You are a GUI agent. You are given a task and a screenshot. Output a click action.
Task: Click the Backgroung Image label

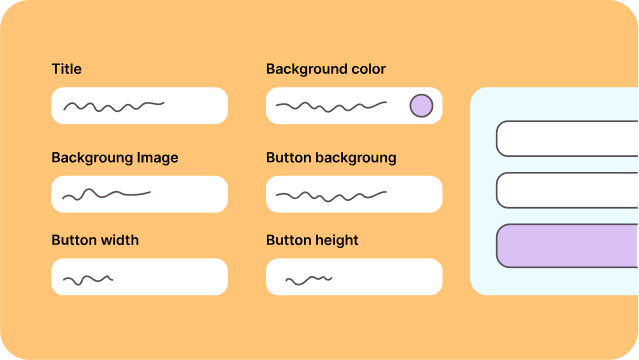click(115, 158)
